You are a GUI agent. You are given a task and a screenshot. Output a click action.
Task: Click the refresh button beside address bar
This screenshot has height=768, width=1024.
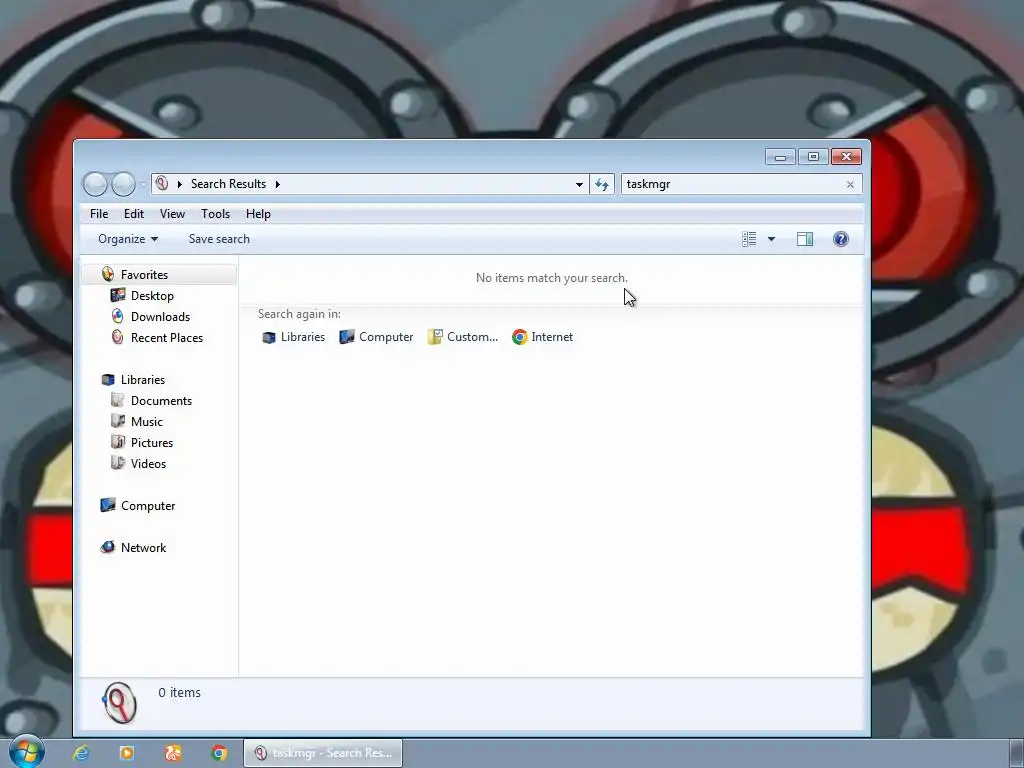(x=601, y=184)
